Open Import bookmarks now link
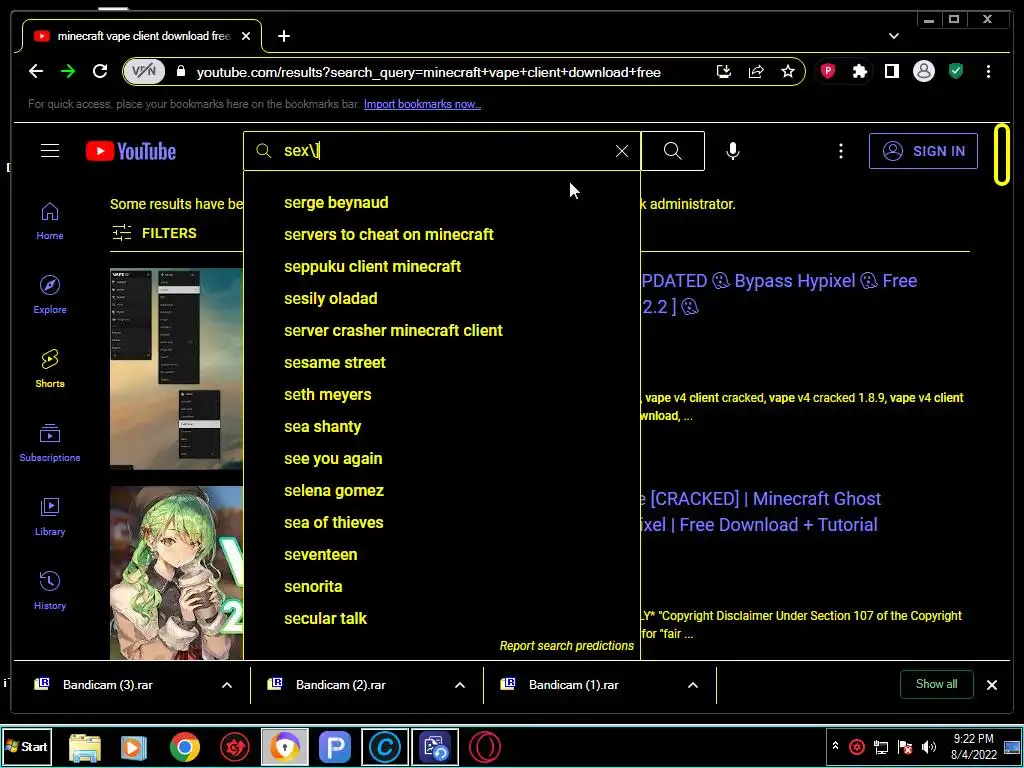1024x768 pixels. tap(422, 104)
